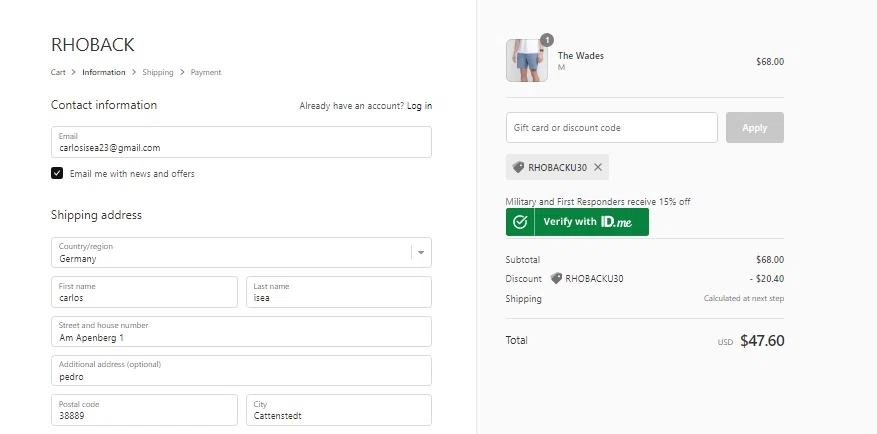
Task: Click the Country/region dropdown arrow
Action: click(x=421, y=253)
